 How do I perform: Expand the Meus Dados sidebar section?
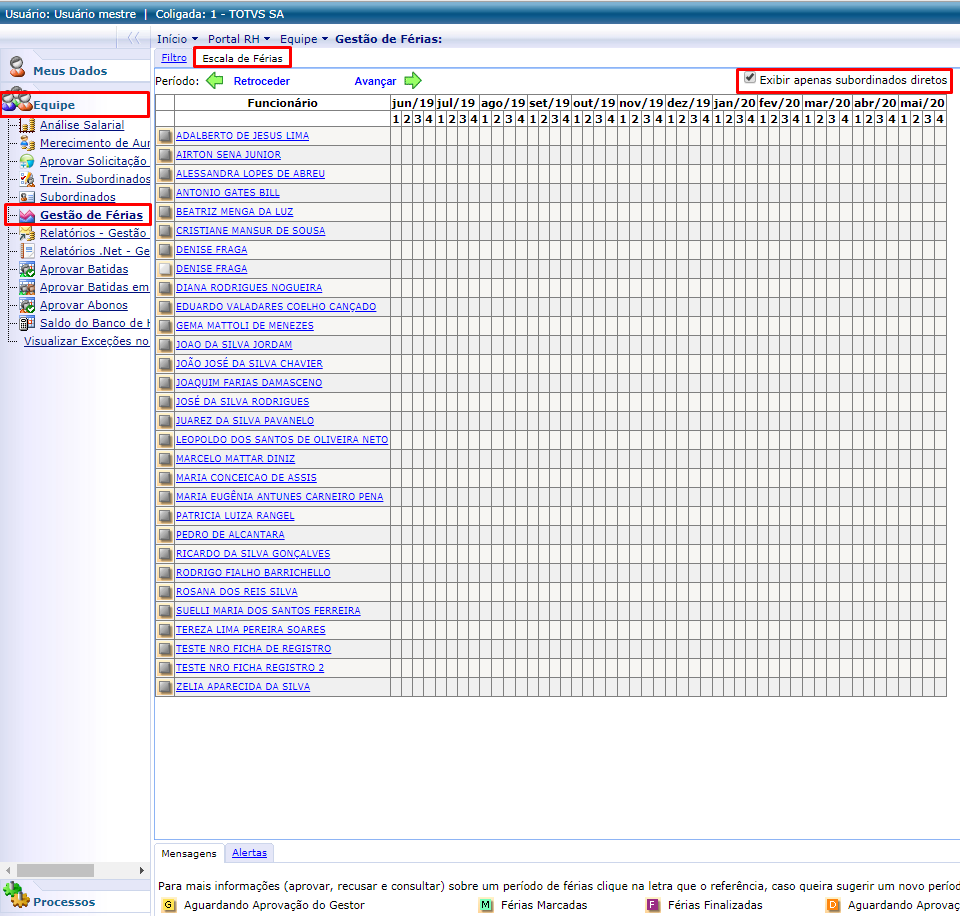[70, 71]
